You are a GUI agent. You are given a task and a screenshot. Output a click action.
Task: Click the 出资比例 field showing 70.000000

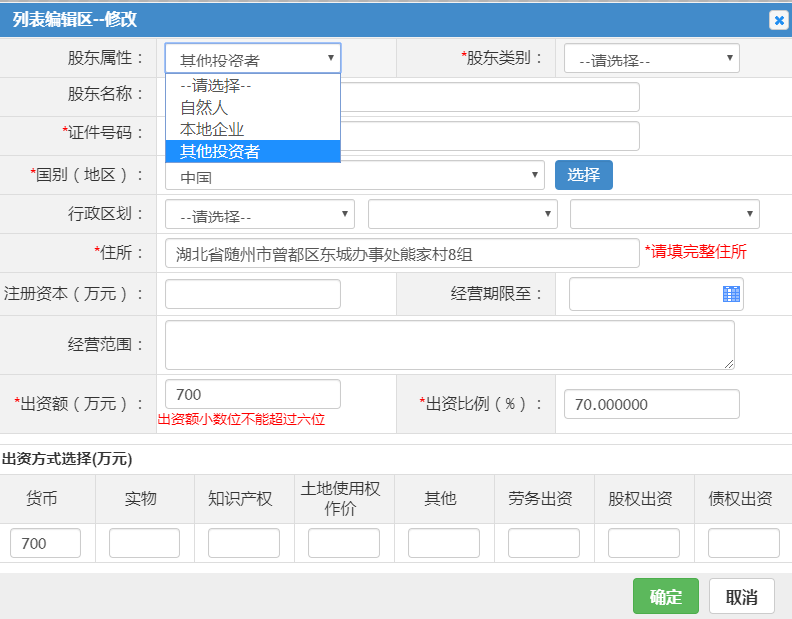652,404
